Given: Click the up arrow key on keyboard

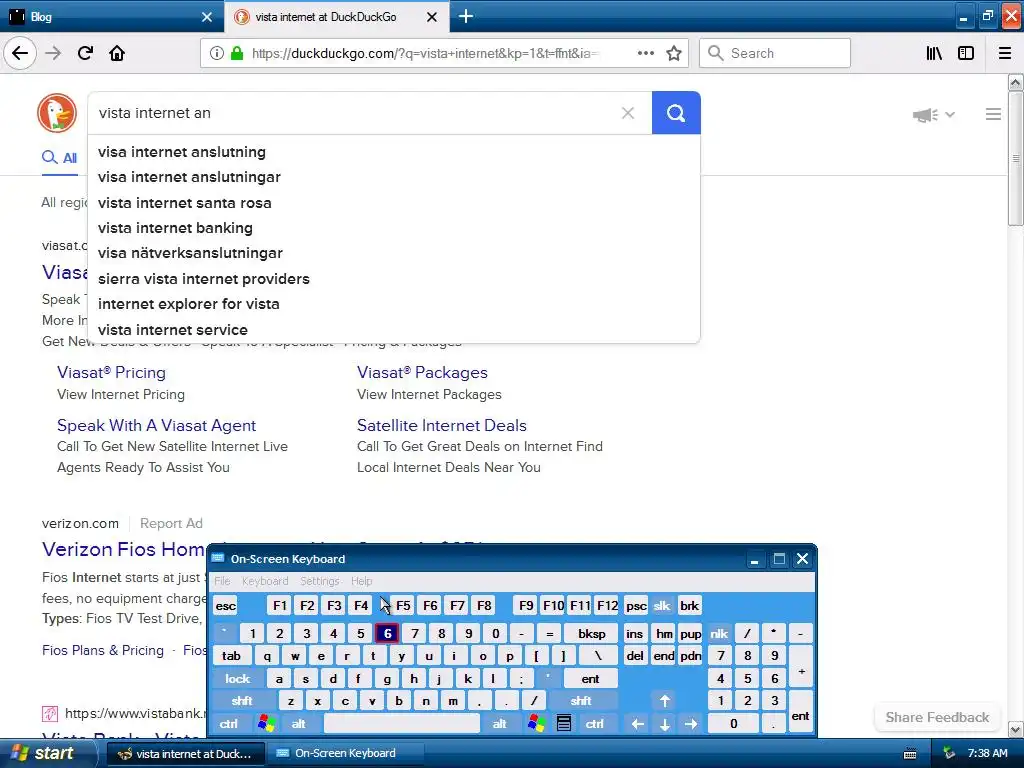Looking at the screenshot, I should [x=665, y=701].
